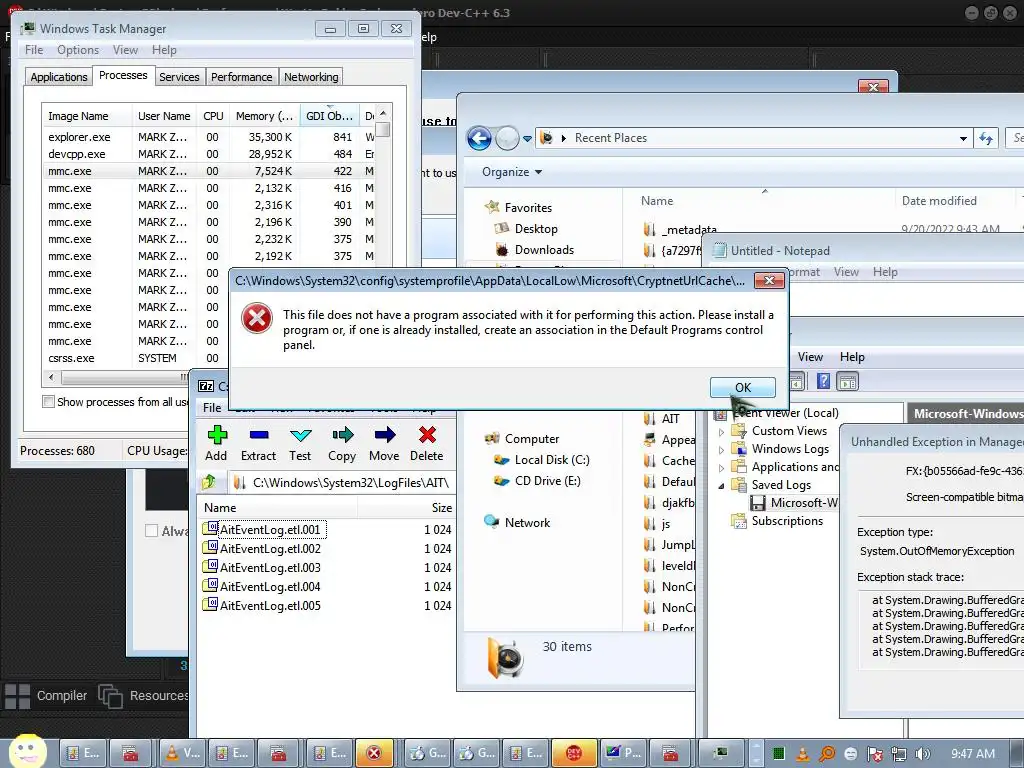Switch to the Networking tab

(311, 77)
